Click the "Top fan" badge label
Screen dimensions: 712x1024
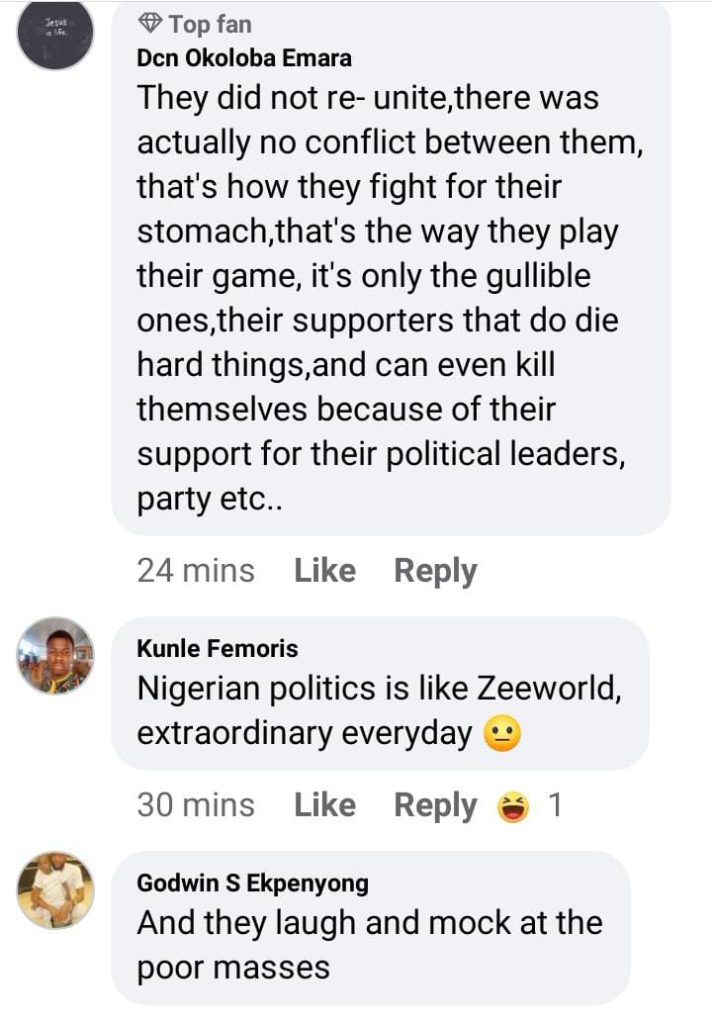(x=210, y=23)
